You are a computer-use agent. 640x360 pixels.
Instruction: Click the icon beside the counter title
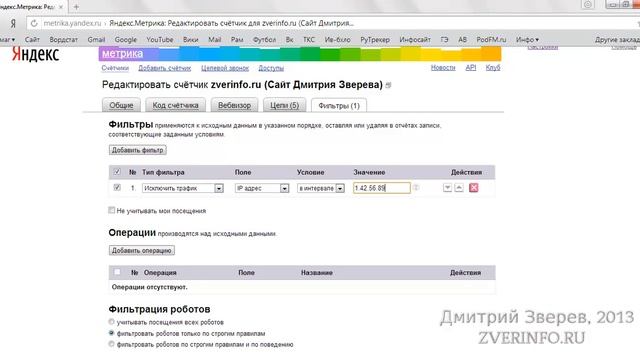[x=388, y=85]
